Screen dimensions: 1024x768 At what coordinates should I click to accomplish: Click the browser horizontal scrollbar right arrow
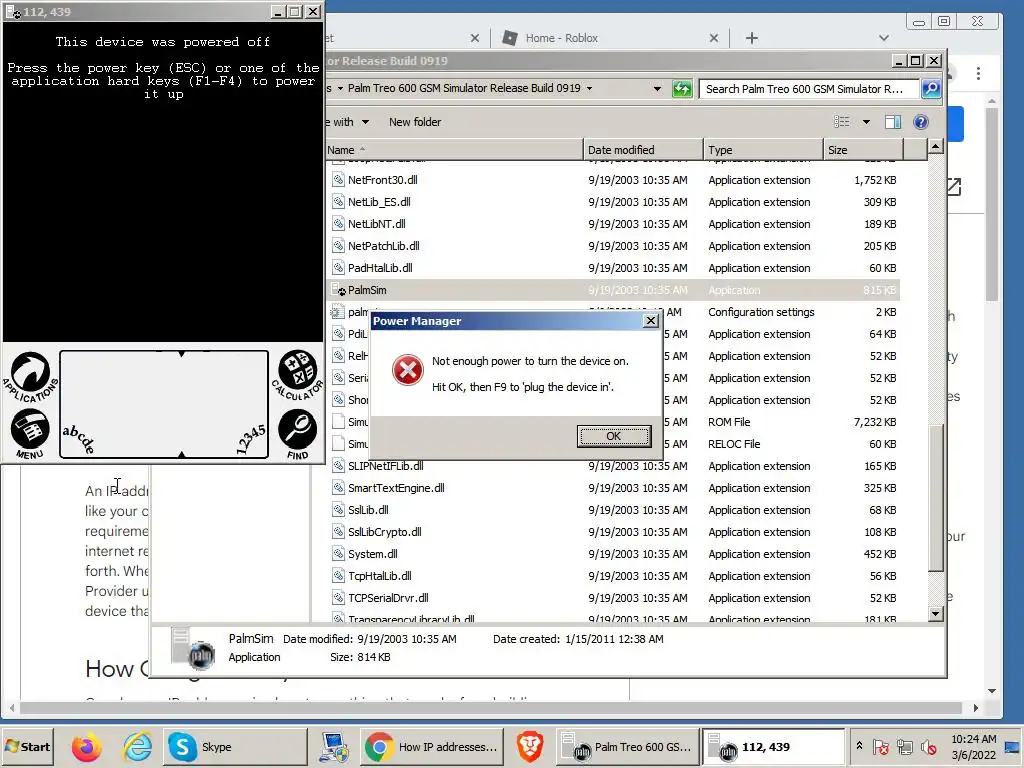point(976,708)
